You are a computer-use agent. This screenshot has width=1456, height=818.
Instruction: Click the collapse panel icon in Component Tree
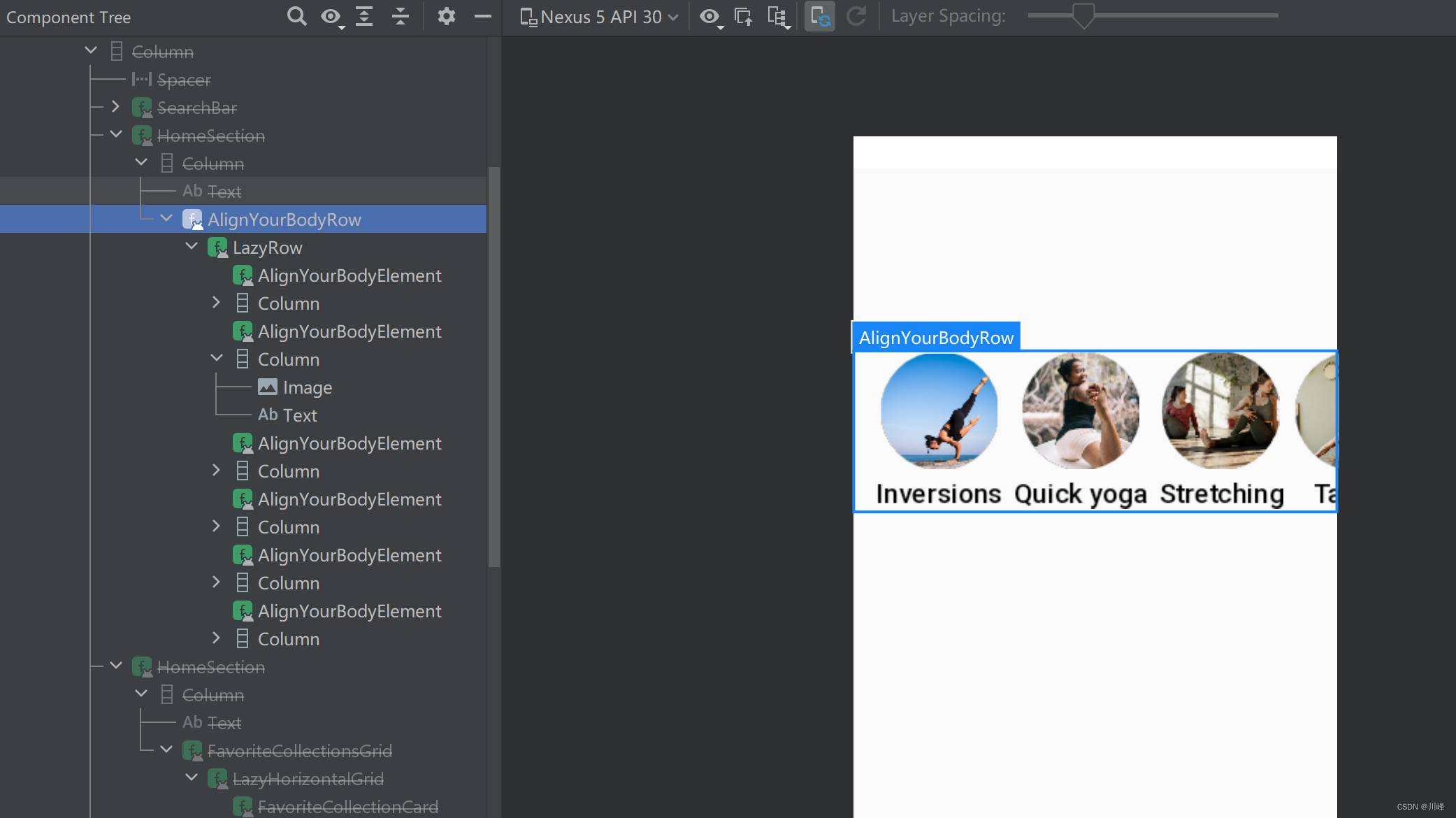(x=483, y=16)
